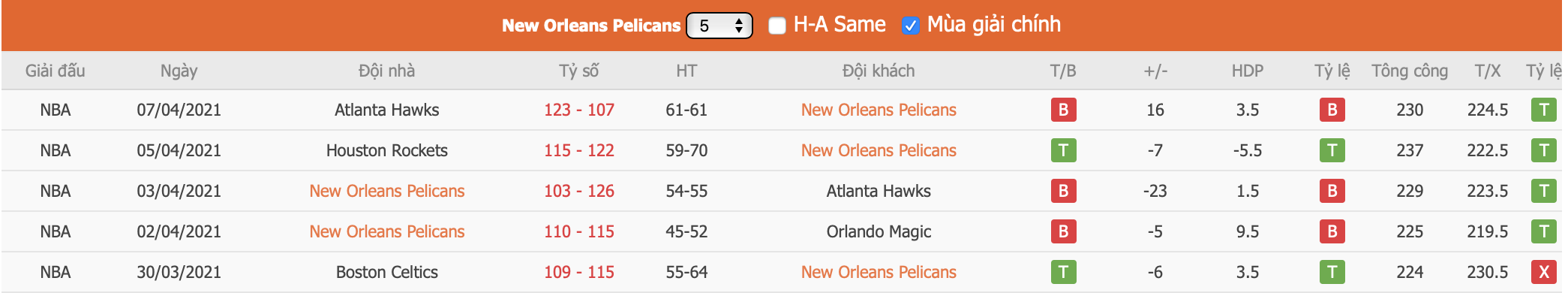Open the match count dropdown showing 5
The height and width of the screenshot is (293, 1568).
(x=719, y=26)
